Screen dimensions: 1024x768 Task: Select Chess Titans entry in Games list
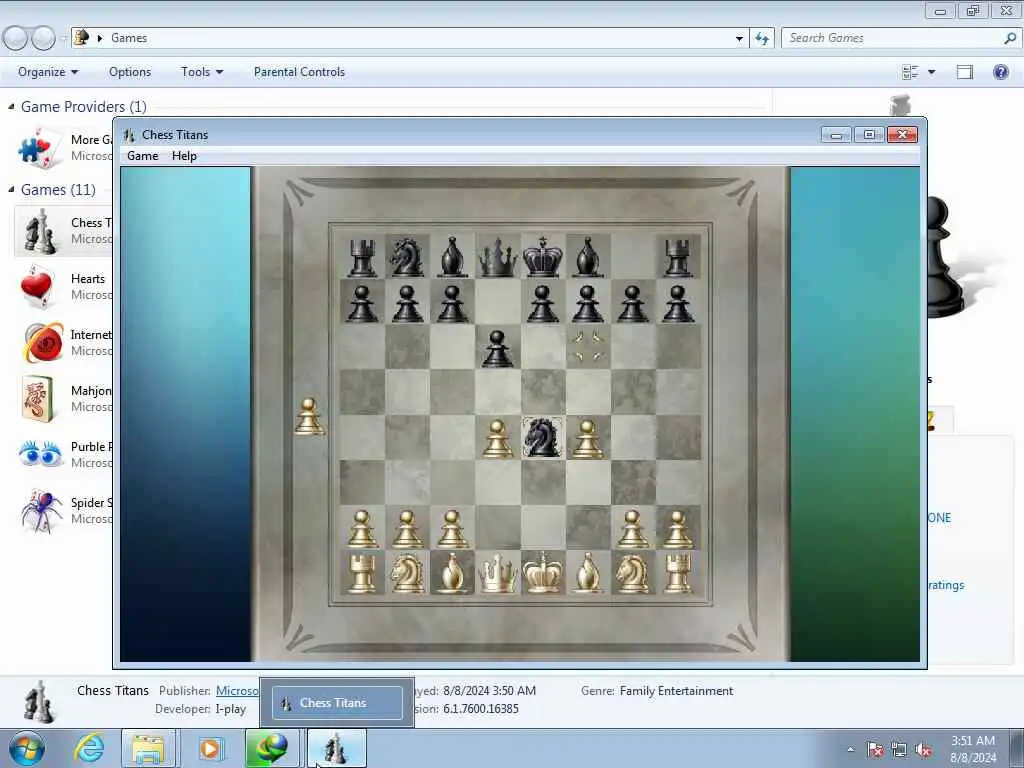tap(64, 231)
